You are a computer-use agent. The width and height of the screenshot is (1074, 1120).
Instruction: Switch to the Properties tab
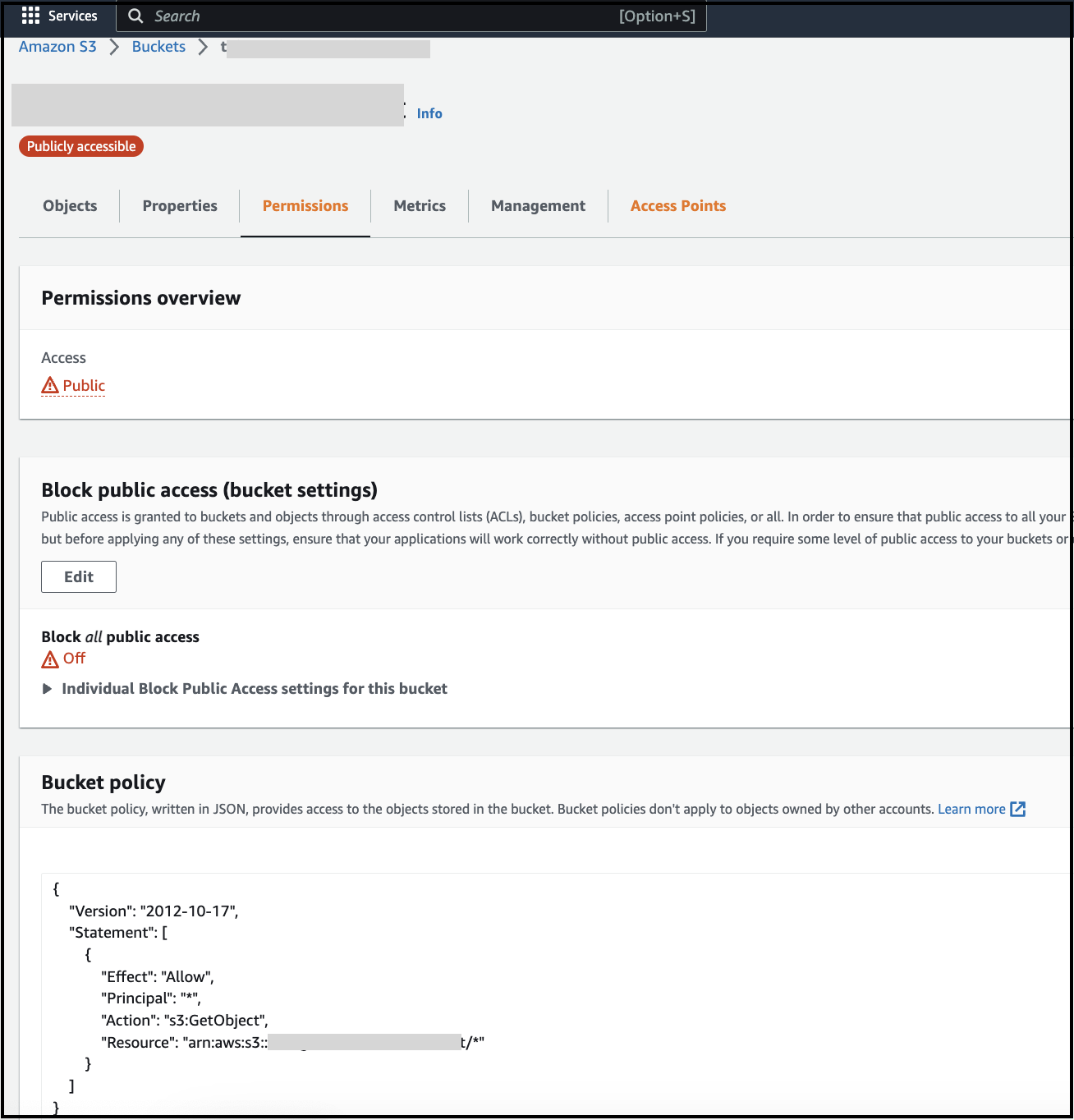click(180, 206)
